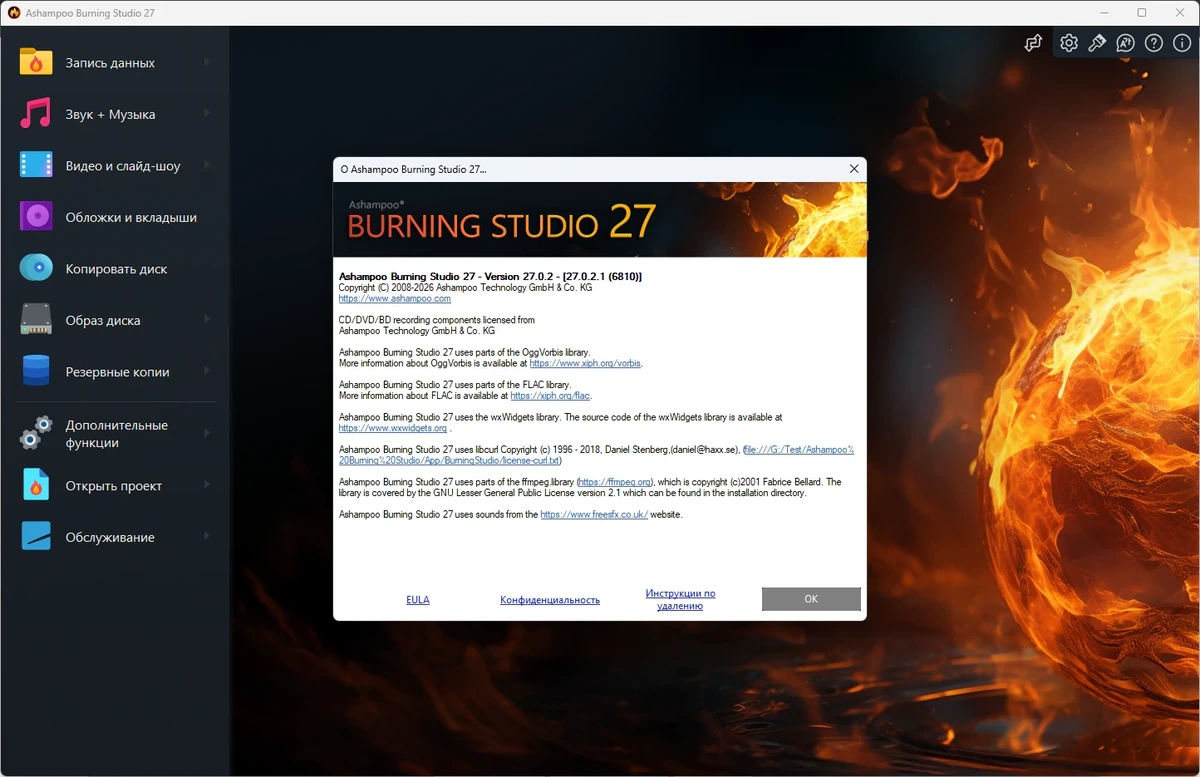The height and width of the screenshot is (777, 1200).
Task: Choose the Открыть проект file icon
Action: (x=36, y=485)
